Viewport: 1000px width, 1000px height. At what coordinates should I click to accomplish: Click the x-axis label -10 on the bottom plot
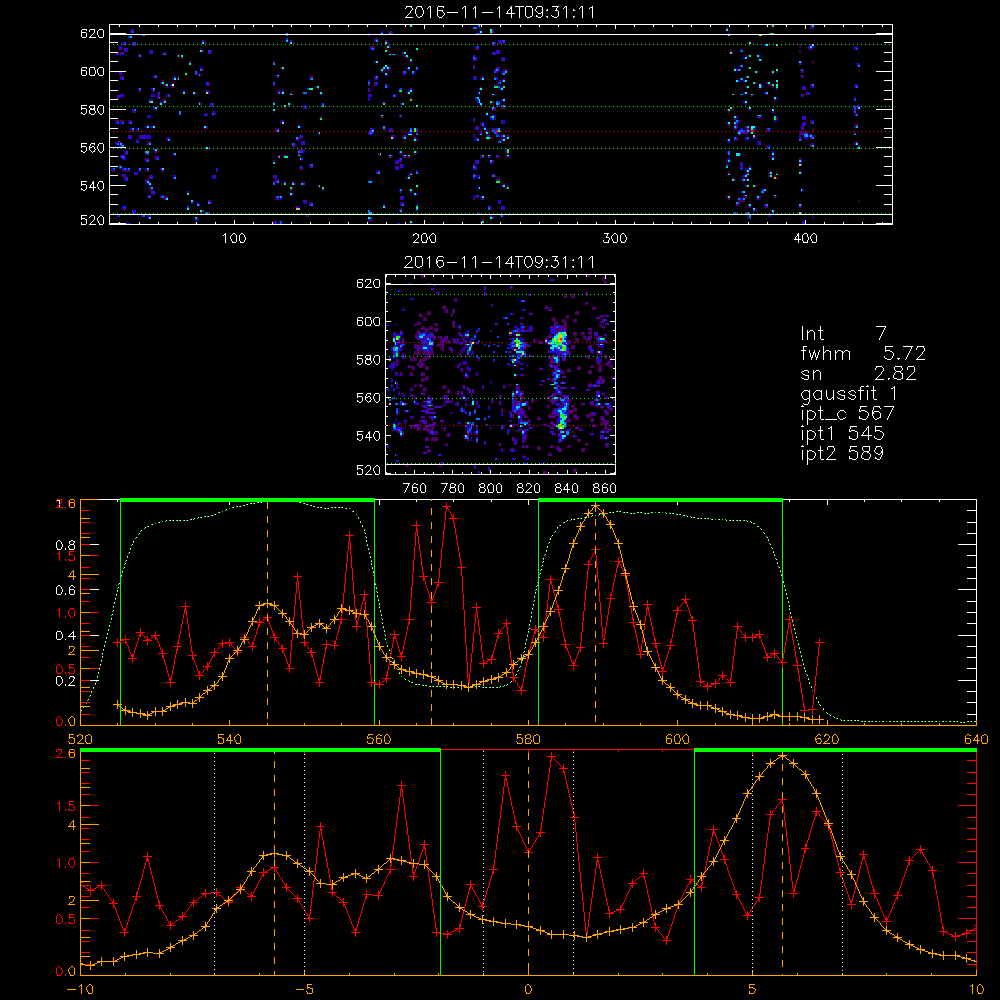click(80, 990)
